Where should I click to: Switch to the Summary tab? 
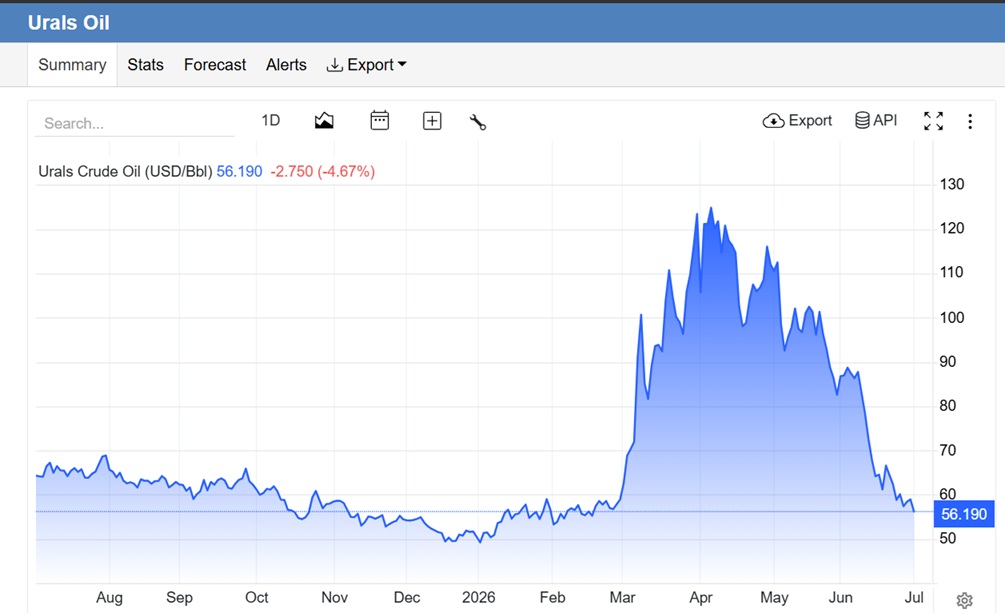[x=72, y=65]
